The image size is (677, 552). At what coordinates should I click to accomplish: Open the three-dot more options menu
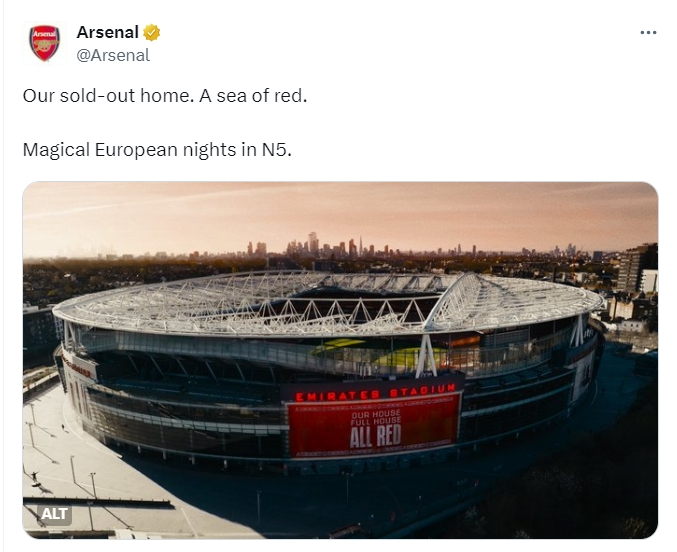coord(648,33)
